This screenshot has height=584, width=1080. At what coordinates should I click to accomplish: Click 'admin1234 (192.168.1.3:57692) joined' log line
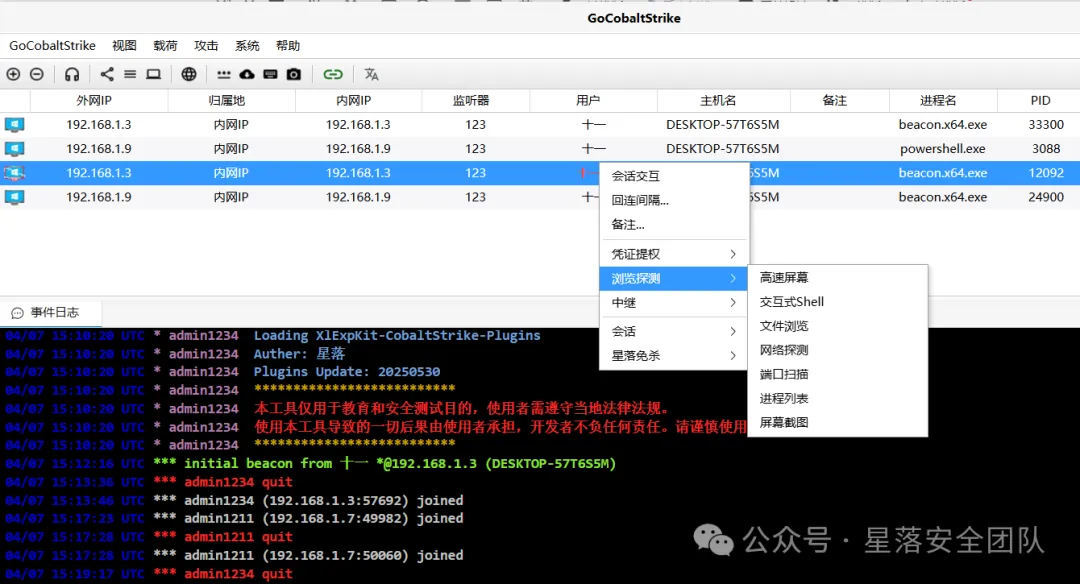234,501
